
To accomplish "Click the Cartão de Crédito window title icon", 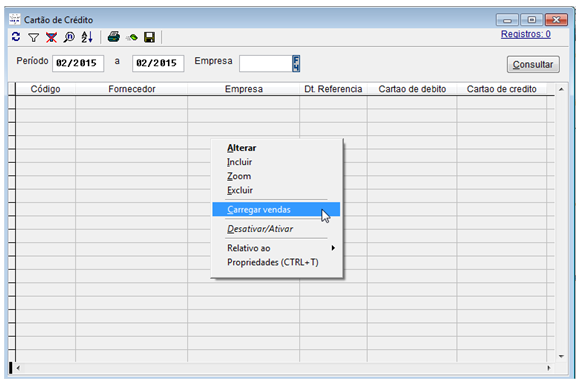I will pos(15,19).
